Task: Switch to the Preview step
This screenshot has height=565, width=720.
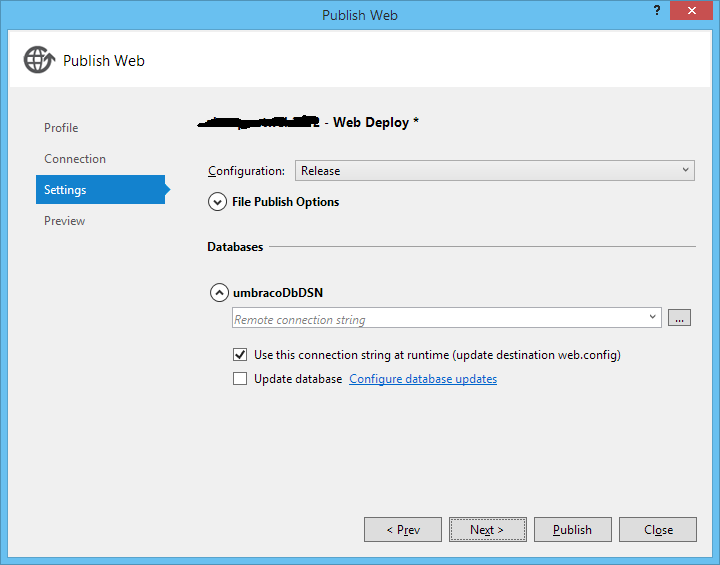Action: pos(65,221)
